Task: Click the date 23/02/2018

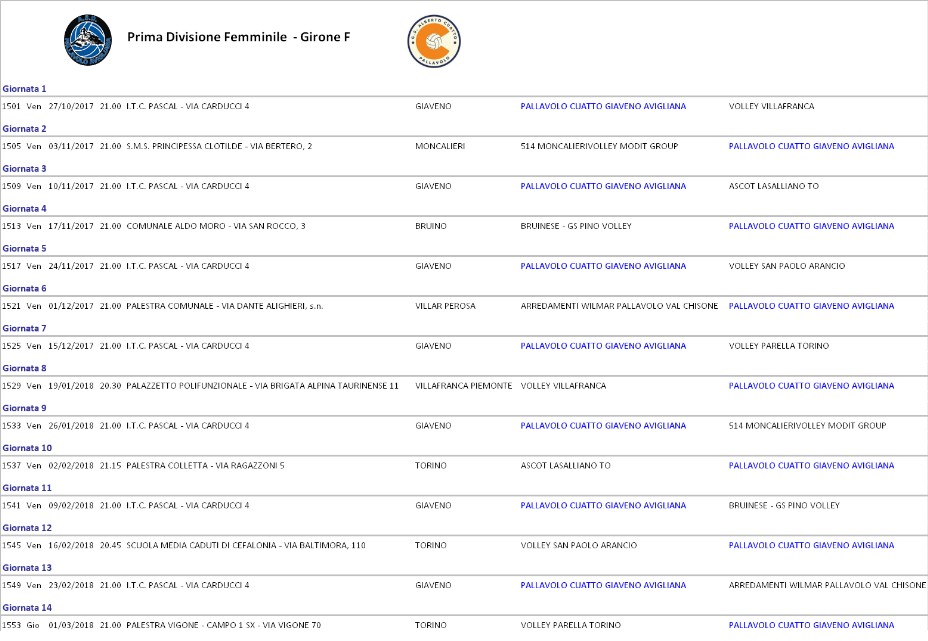Action: click(71, 585)
